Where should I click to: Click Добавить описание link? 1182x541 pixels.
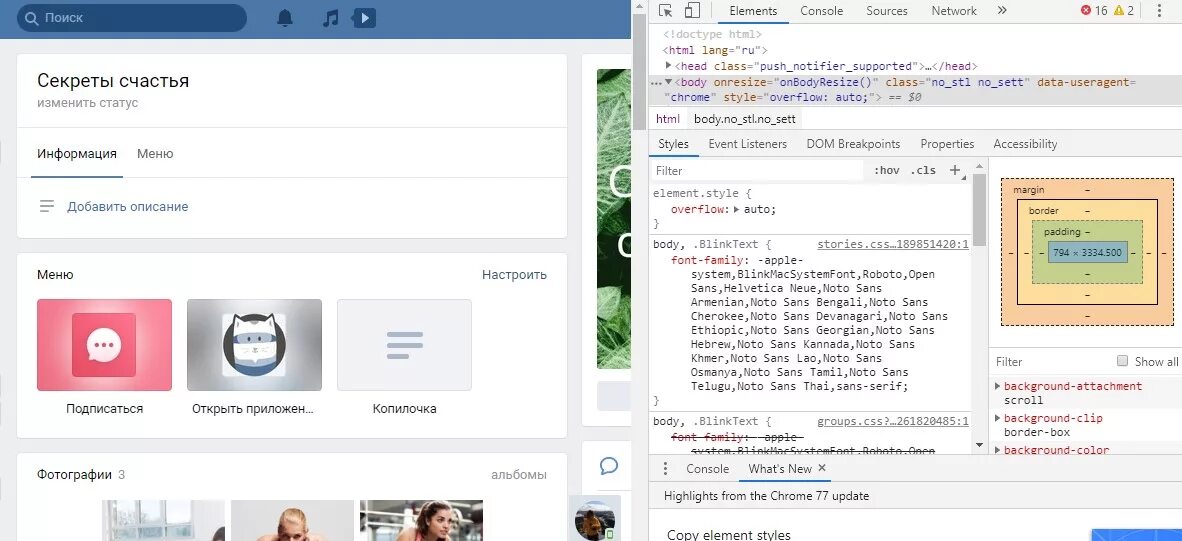pyautogui.click(x=127, y=206)
